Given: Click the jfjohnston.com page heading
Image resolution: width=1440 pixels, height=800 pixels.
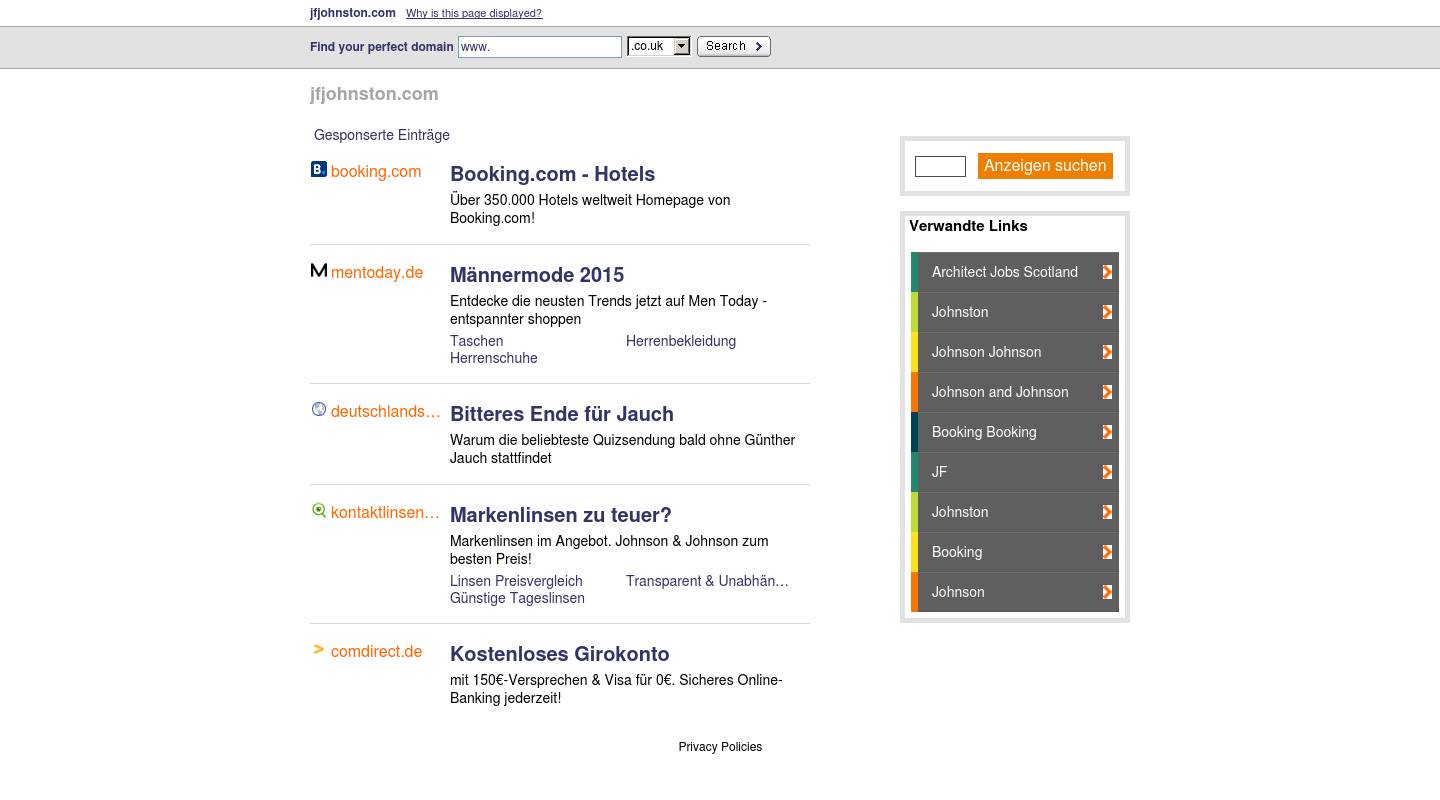Looking at the screenshot, I should point(374,94).
